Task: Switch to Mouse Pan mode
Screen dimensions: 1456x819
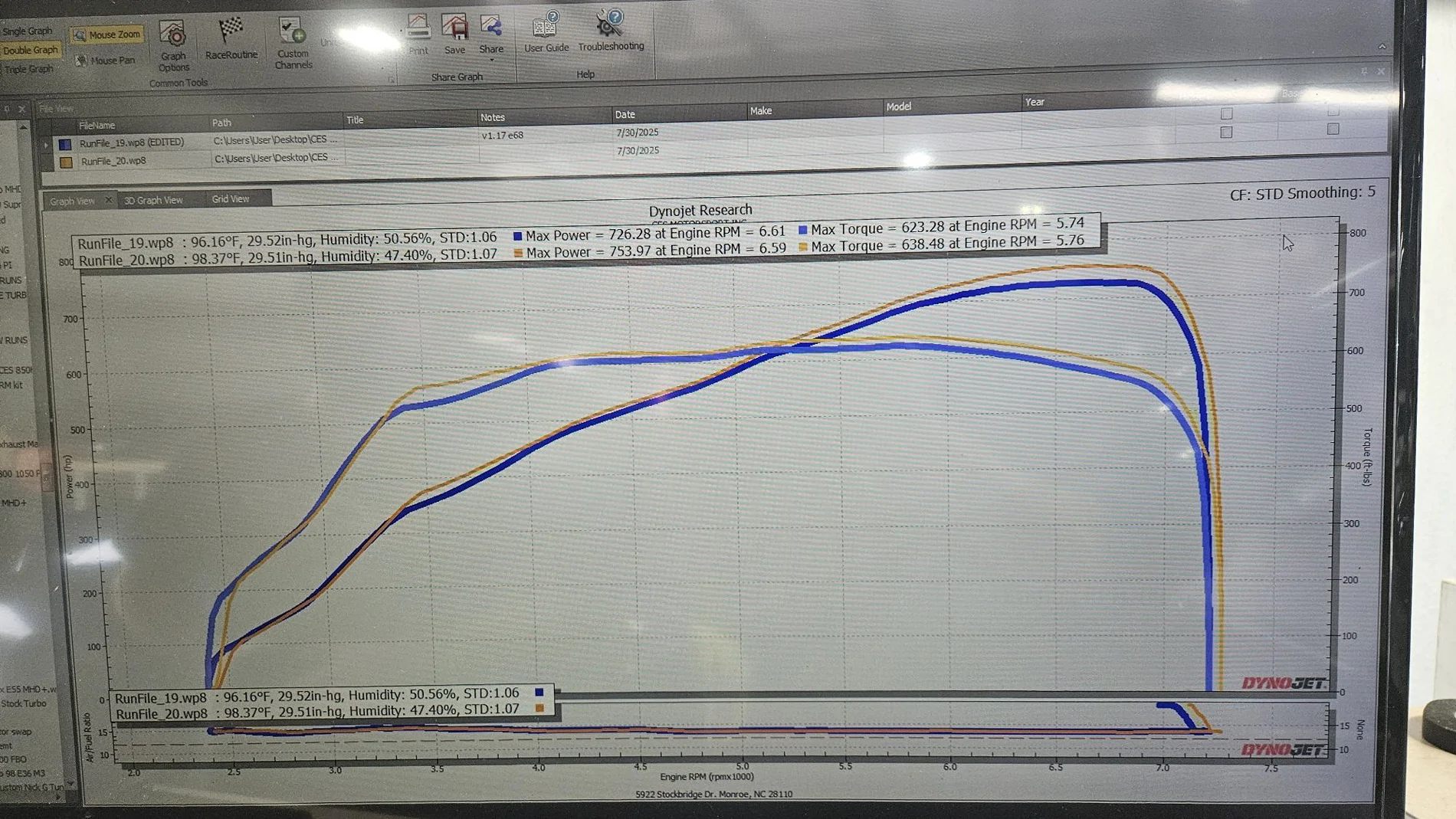Action: [x=106, y=60]
